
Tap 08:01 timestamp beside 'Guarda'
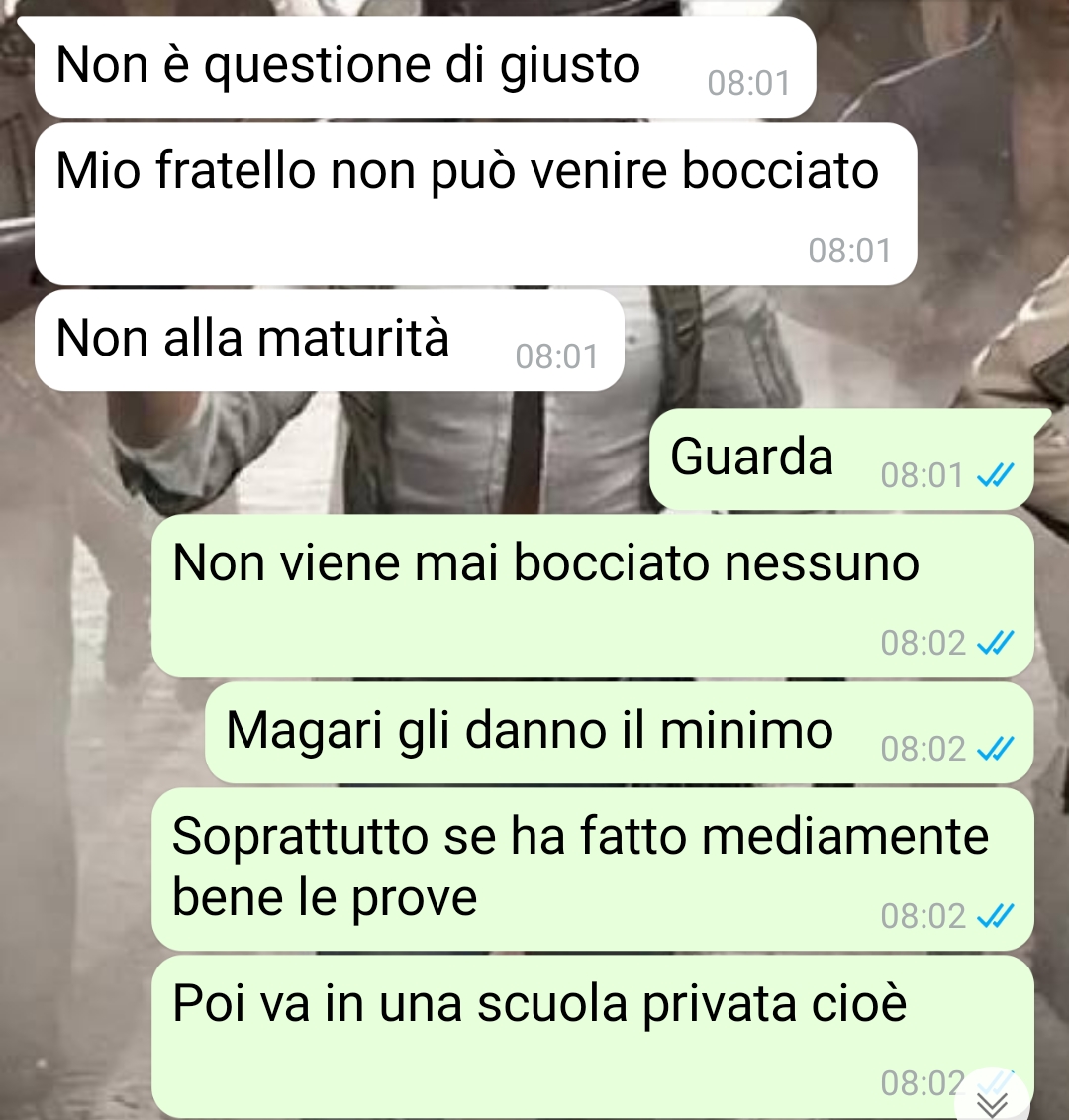pyautogui.click(x=922, y=475)
